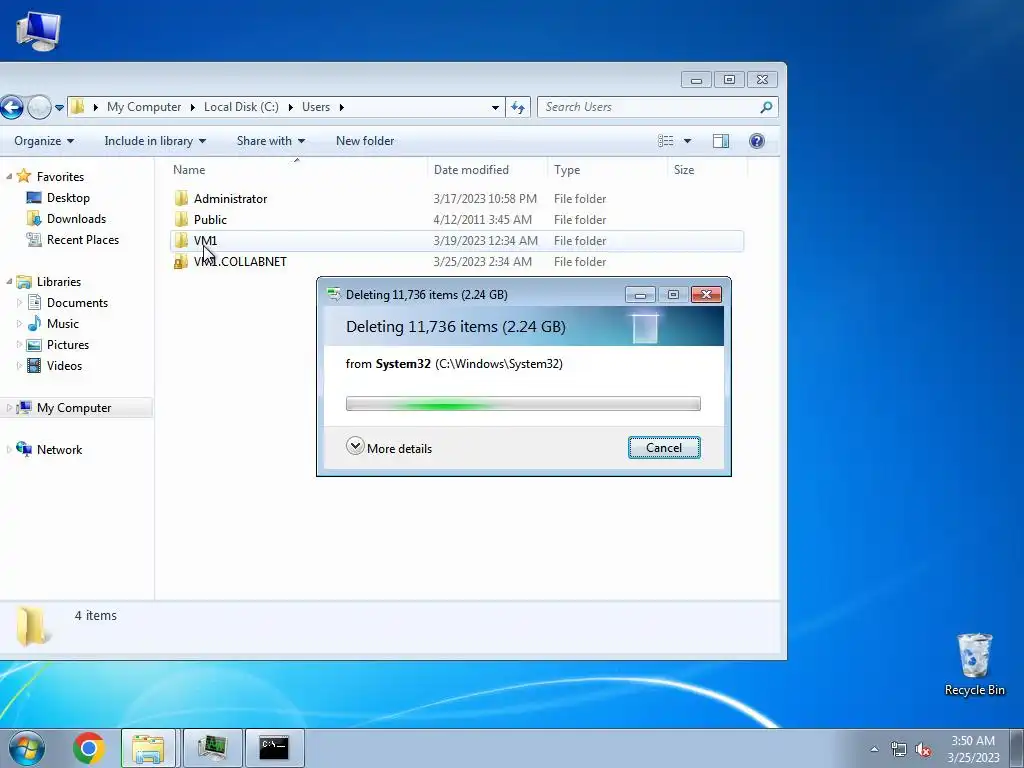Cancel the System32 deletion
Viewport: 1024px width, 768px height.
click(664, 447)
